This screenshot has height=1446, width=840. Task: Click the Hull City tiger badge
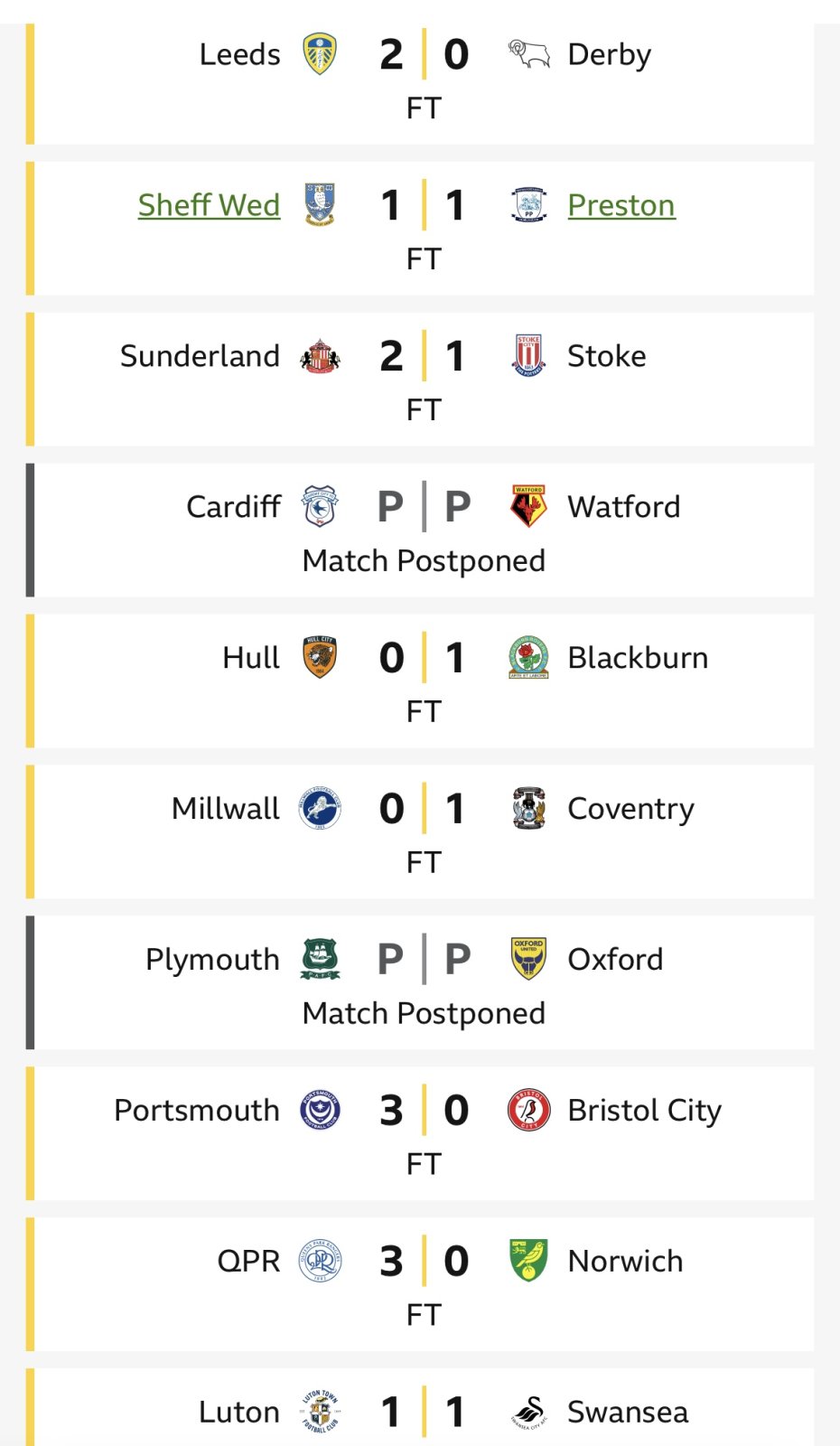coord(320,658)
